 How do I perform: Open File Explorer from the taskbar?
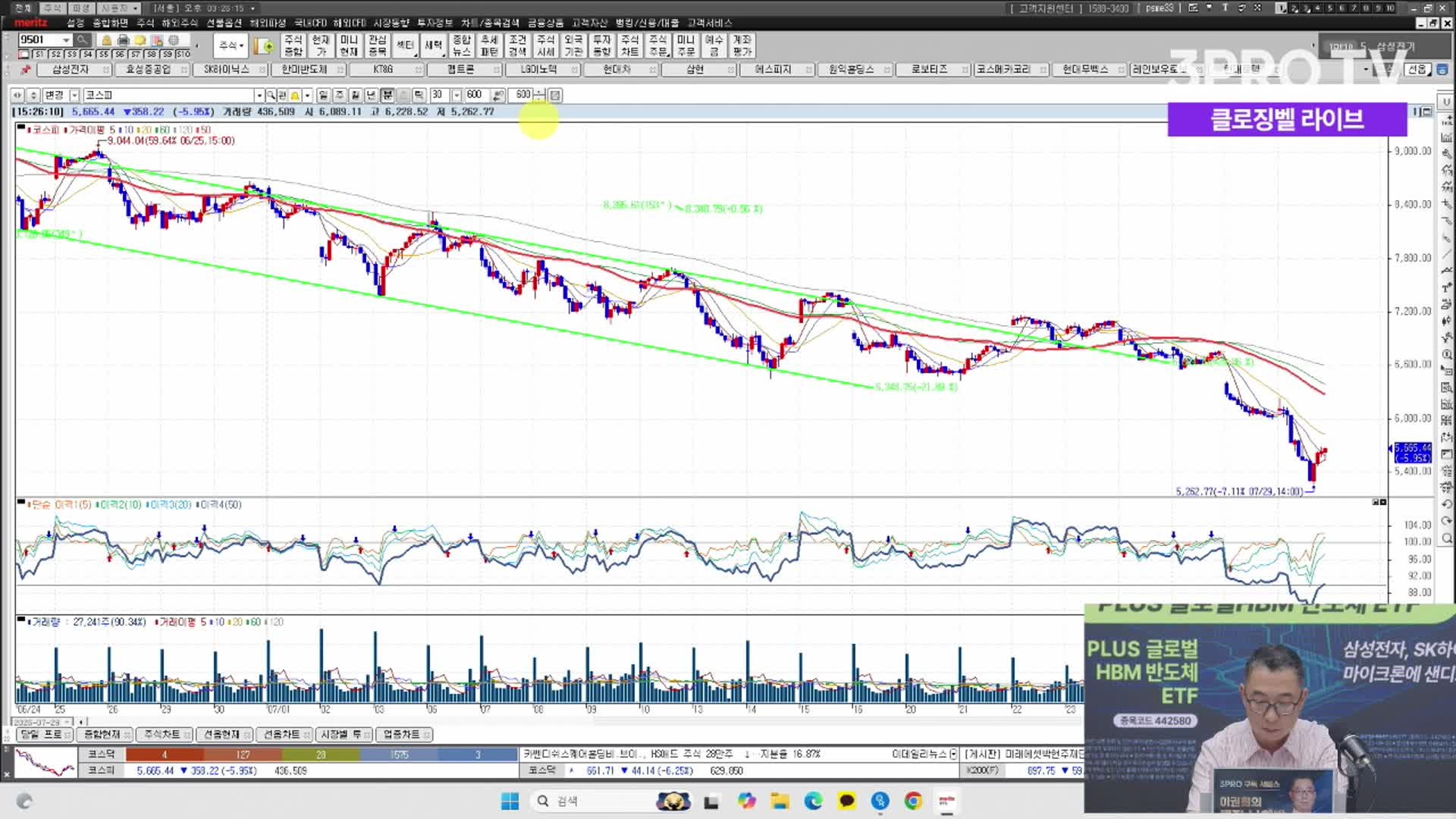pyautogui.click(x=780, y=801)
